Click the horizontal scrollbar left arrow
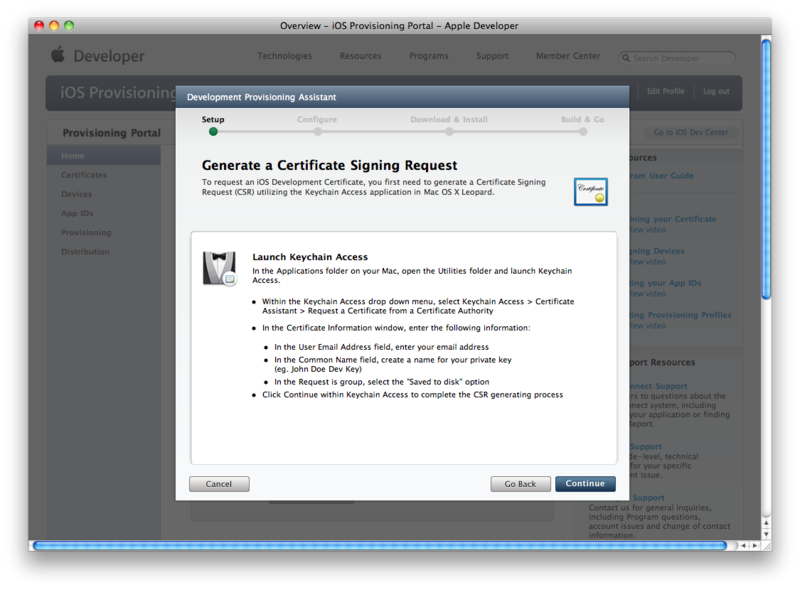 coord(743,546)
